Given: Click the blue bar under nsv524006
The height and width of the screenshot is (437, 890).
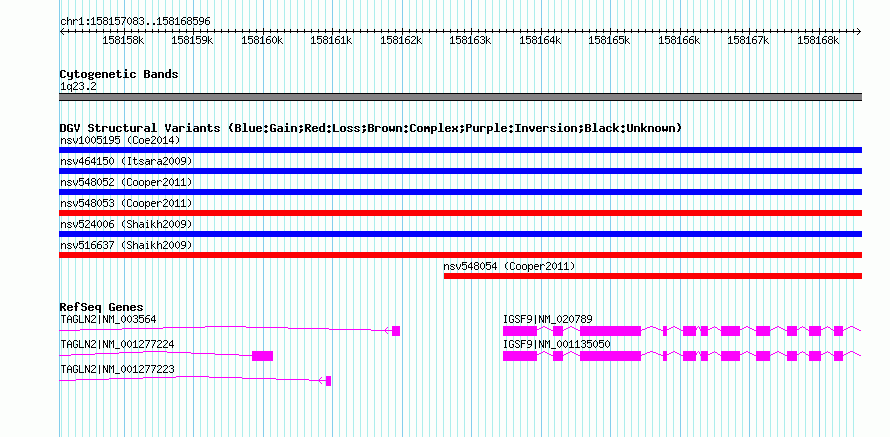Looking at the screenshot, I should (x=460, y=234).
